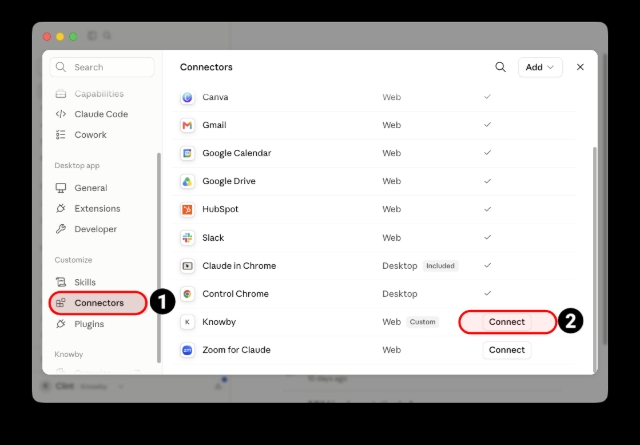Click the 'Canva' connector name
Screen dimensions: 640x445
(215, 97)
